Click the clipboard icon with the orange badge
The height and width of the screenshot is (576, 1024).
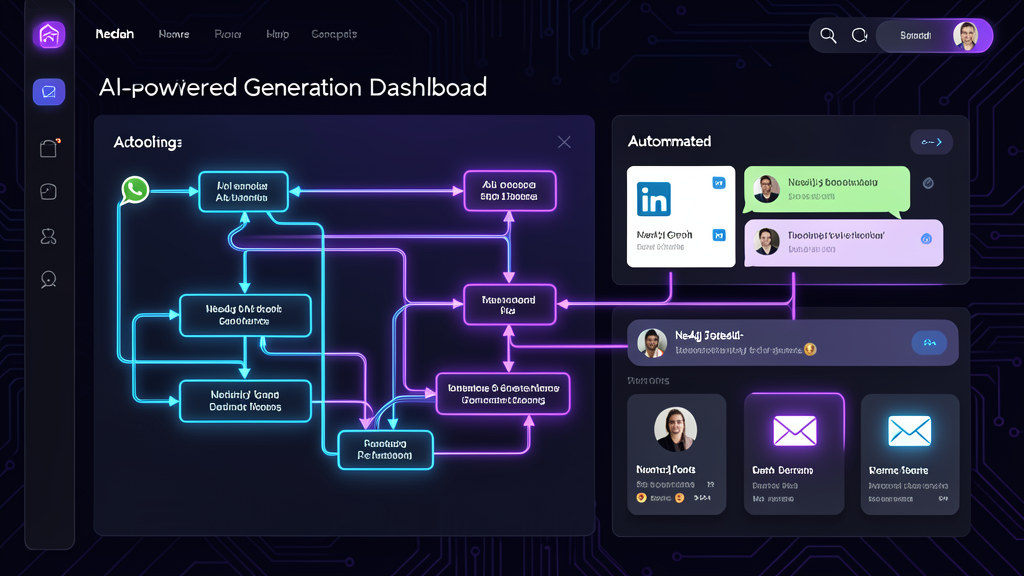[48, 147]
